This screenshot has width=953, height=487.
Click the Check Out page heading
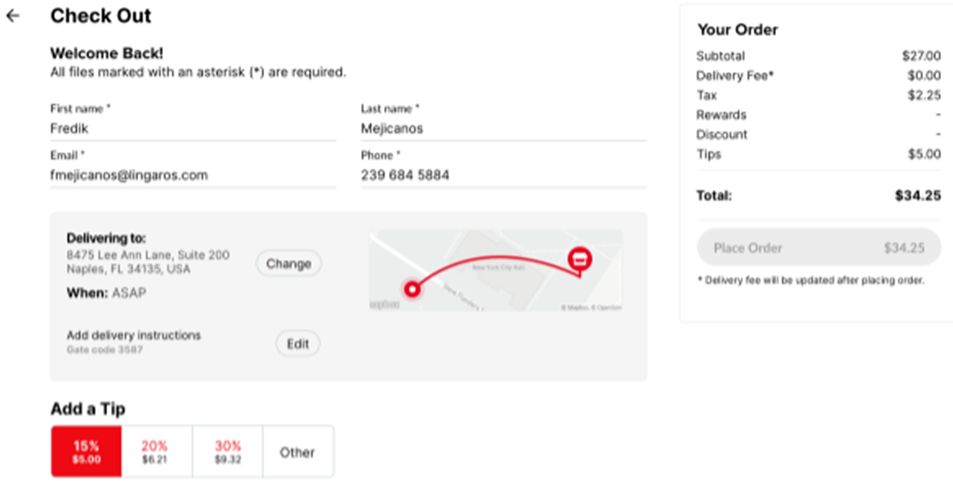click(x=101, y=16)
